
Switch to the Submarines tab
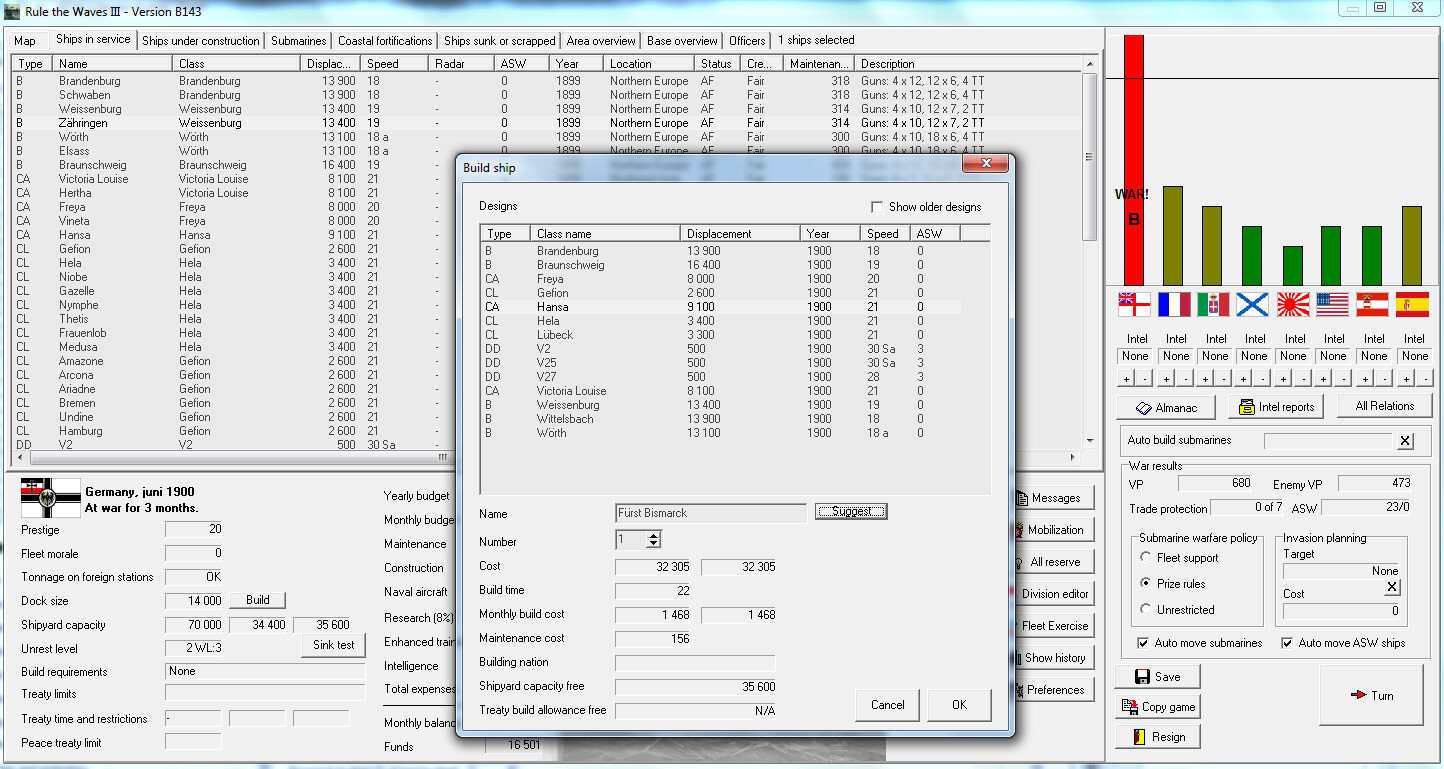pos(299,40)
